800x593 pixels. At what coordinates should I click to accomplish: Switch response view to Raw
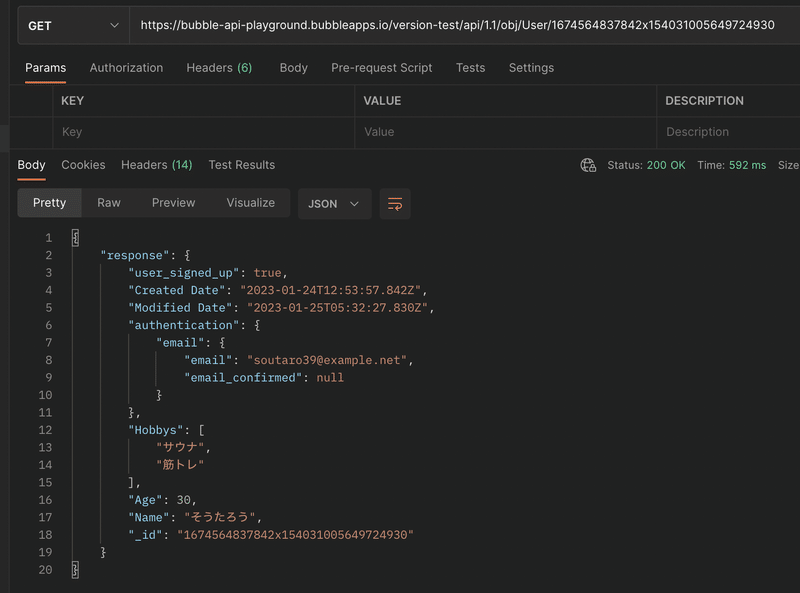tap(109, 203)
